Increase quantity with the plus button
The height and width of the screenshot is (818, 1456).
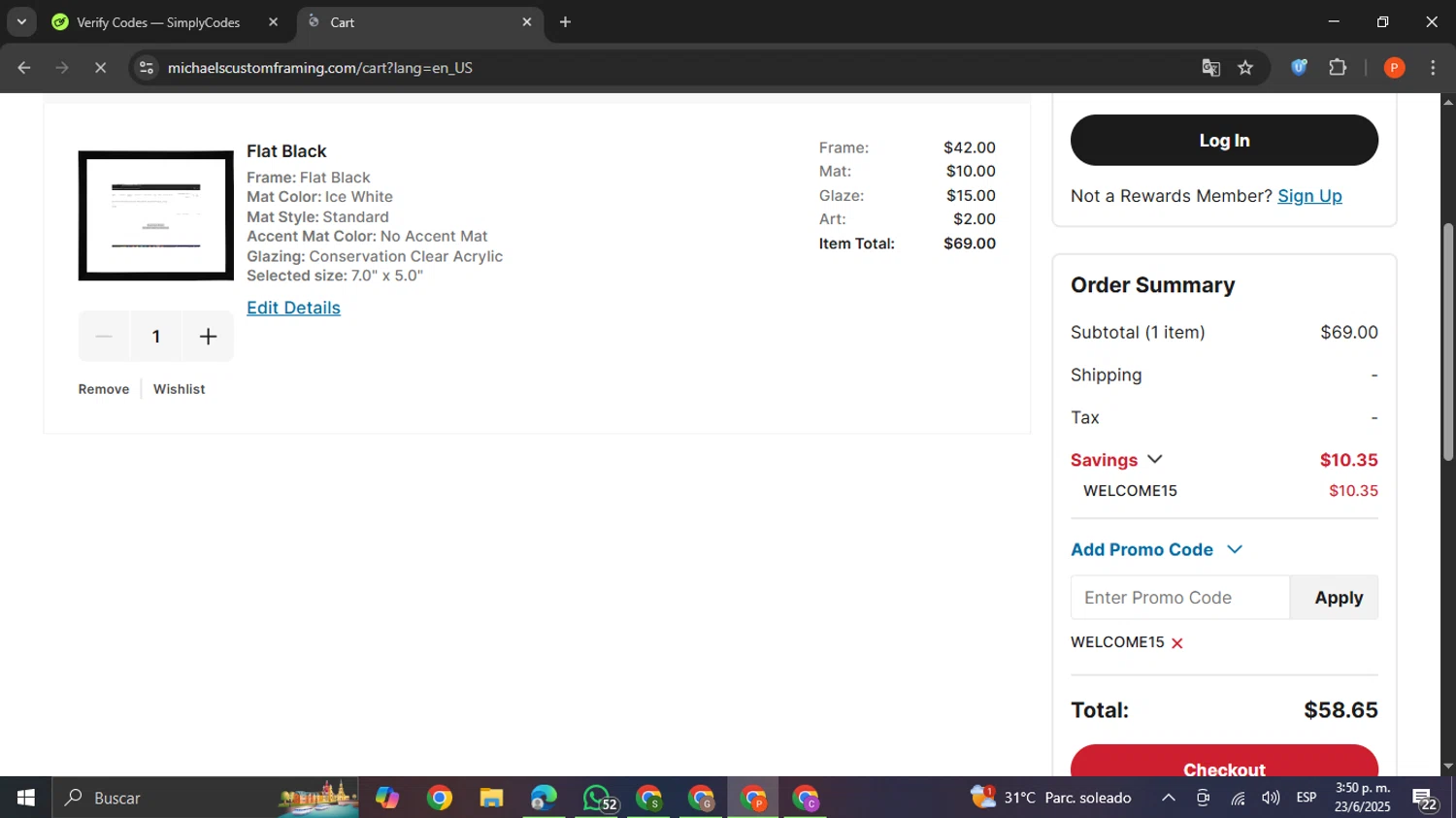[x=208, y=337]
